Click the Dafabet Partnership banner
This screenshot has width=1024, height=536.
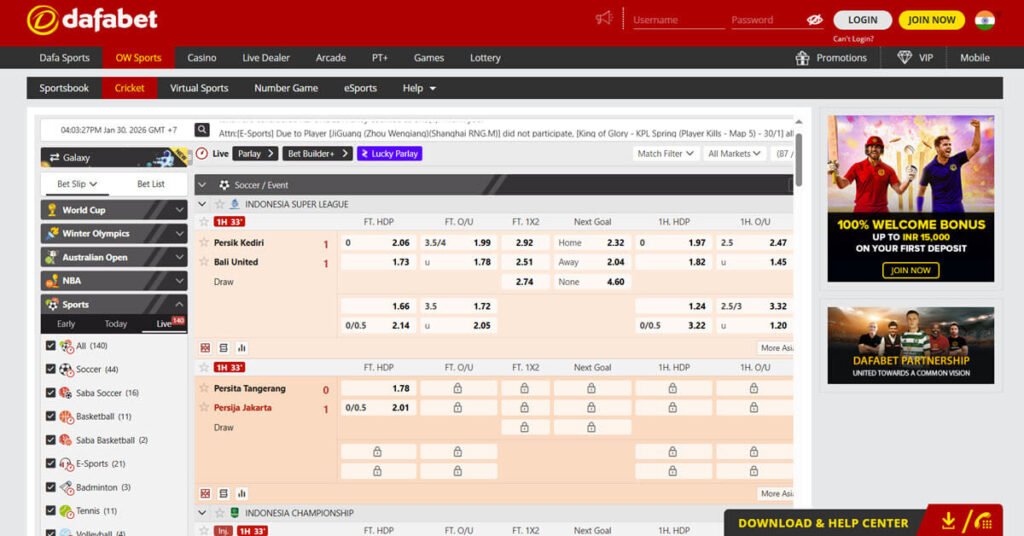910,345
